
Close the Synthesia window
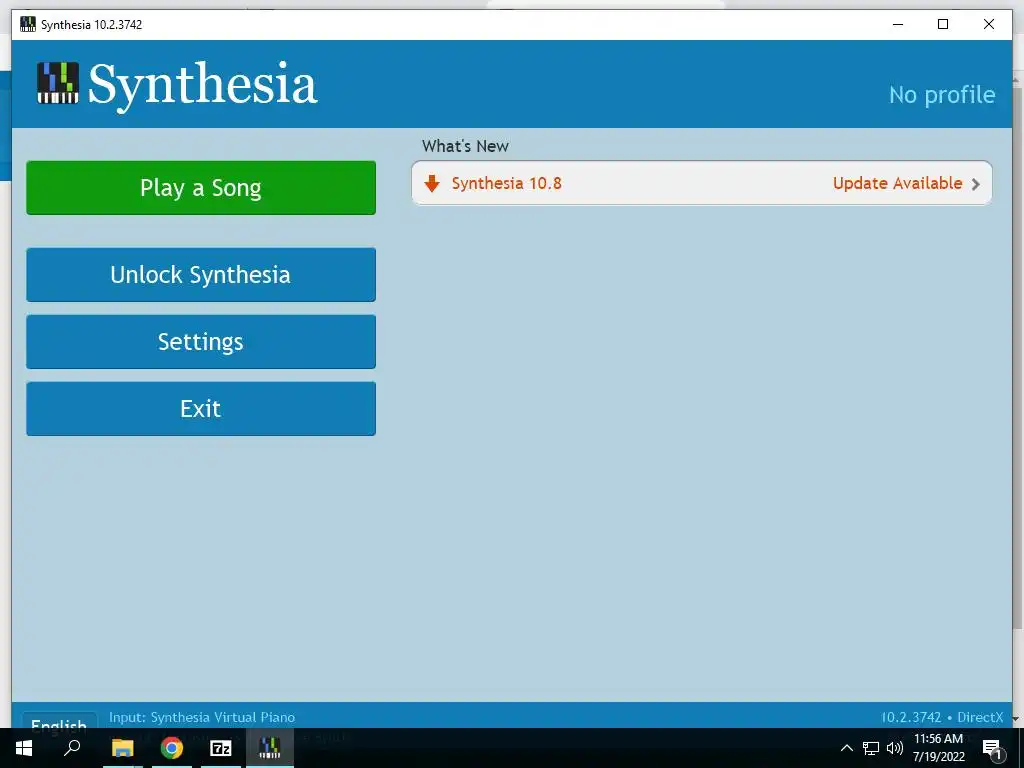[x=989, y=24]
